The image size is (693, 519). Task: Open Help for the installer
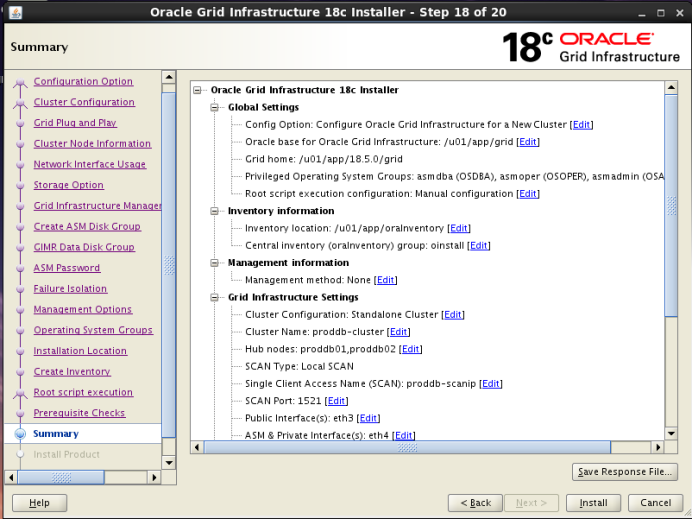pos(39,502)
